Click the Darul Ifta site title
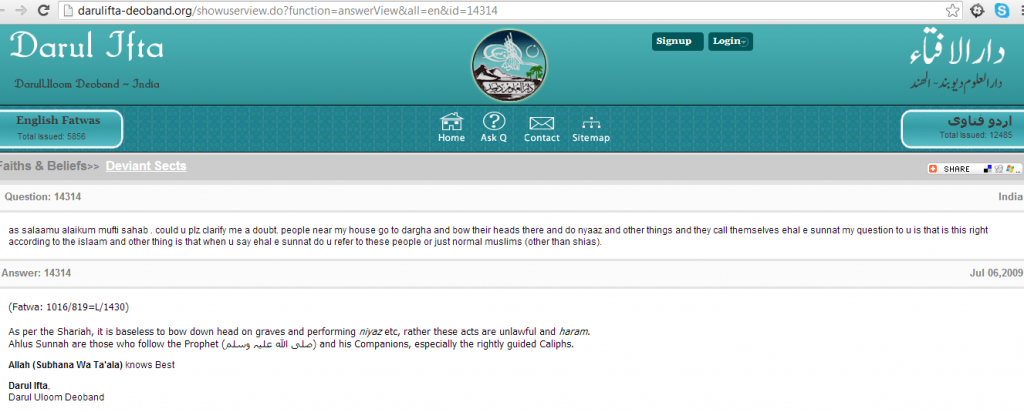 click(86, 47)
